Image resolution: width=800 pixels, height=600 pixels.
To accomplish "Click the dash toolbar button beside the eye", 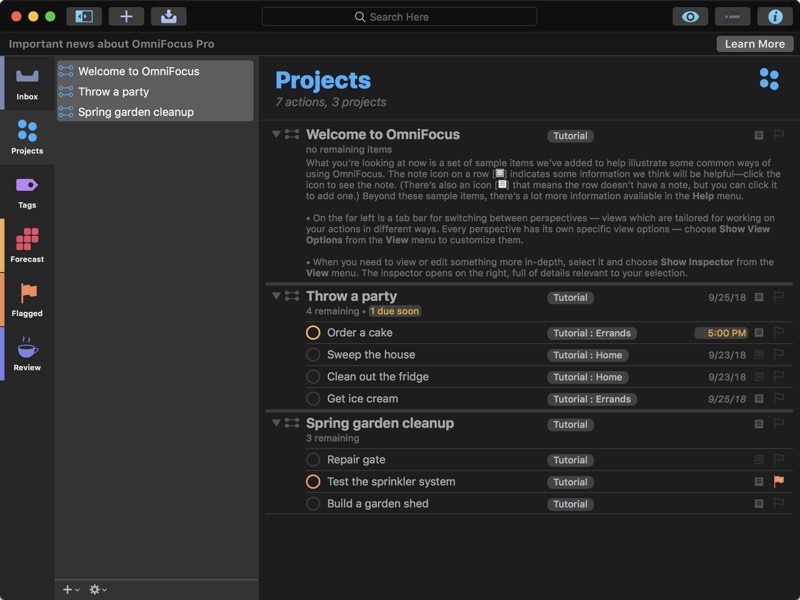I will [x=732, y=16].
